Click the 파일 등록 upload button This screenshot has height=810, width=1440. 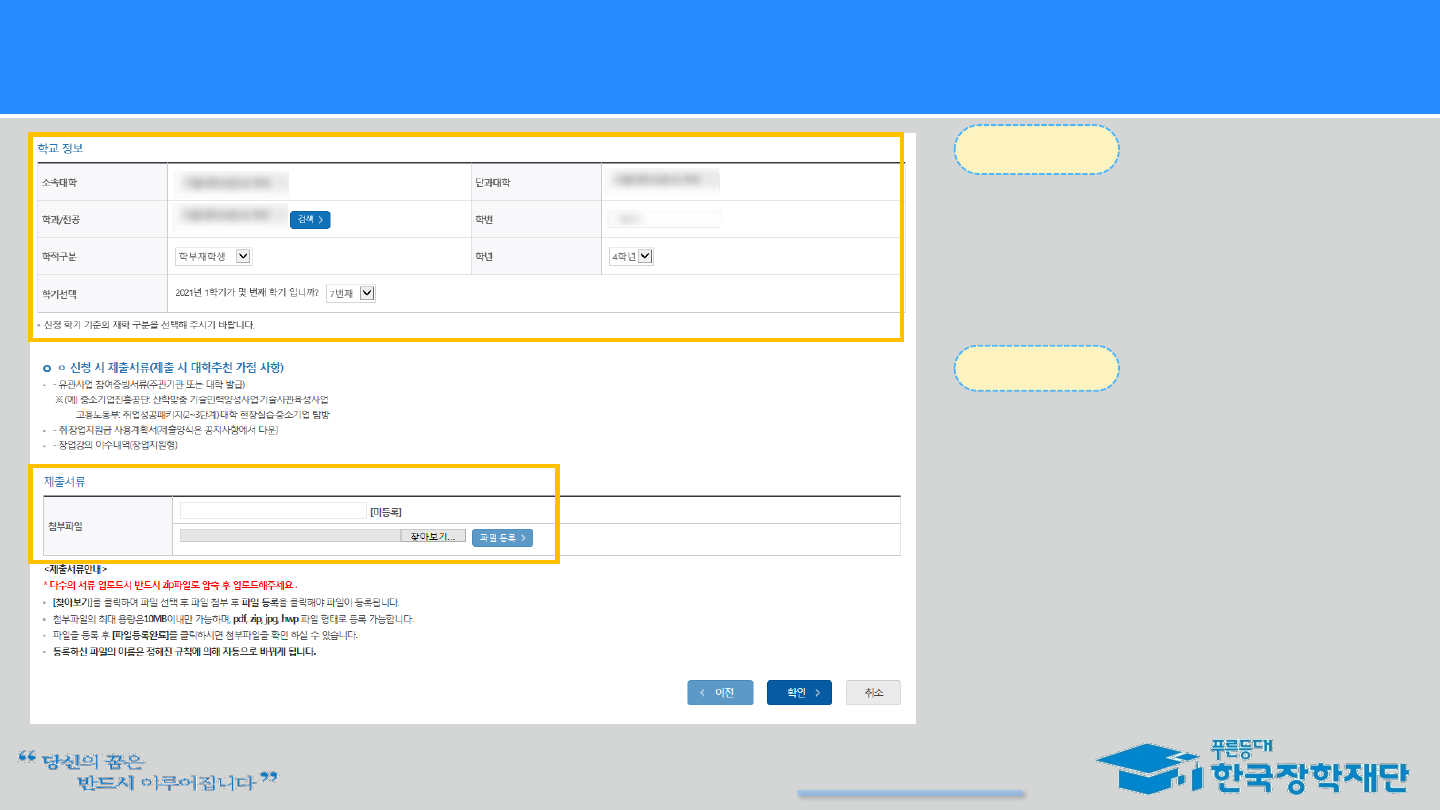tap(502, 538)
